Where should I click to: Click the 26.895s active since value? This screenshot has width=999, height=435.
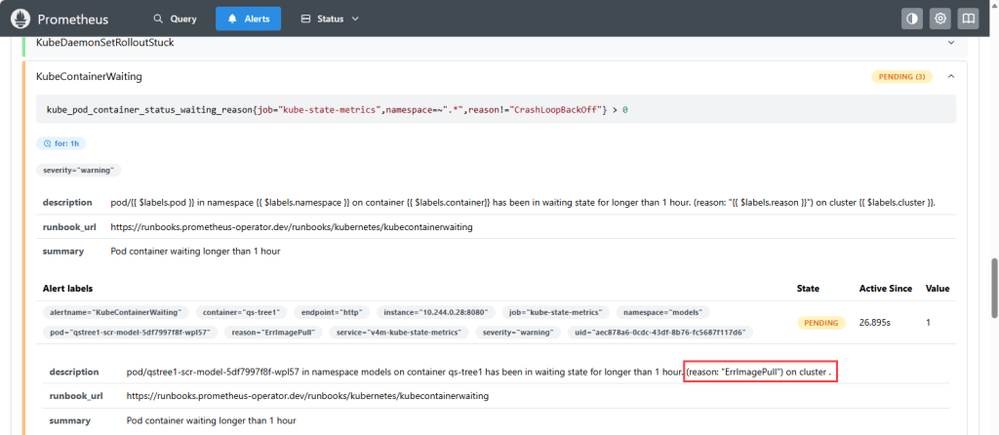pyautogui.click(x=875, y=322)
